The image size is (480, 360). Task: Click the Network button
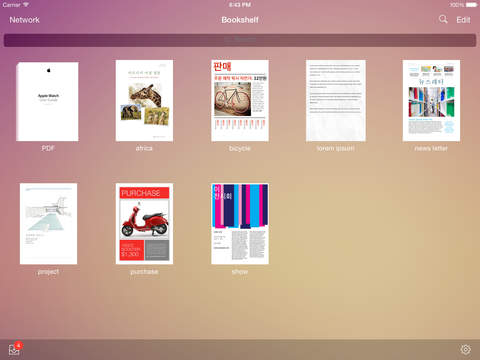coord(24,20)
